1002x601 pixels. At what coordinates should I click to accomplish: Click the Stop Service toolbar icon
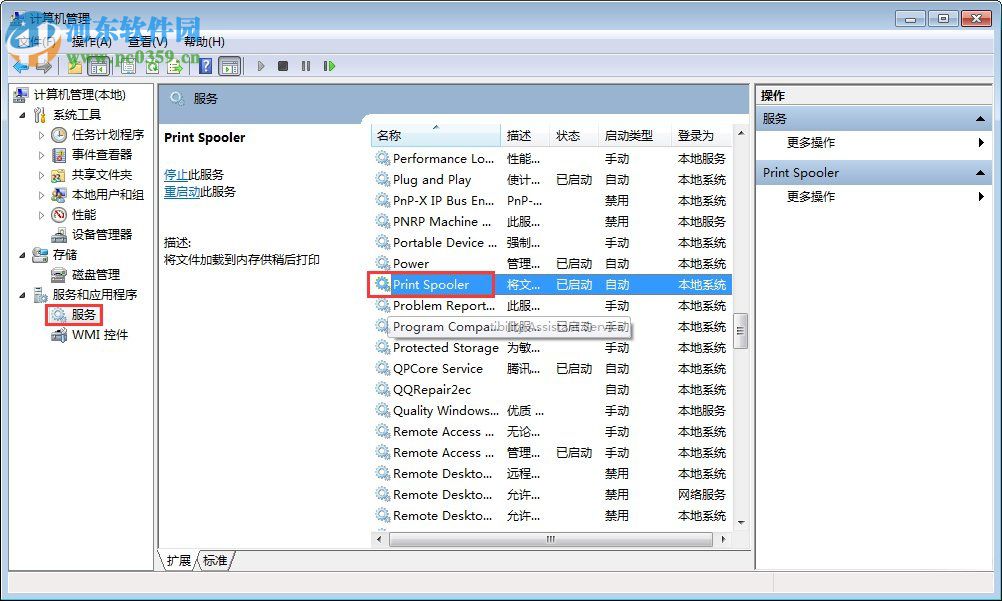[283, 66]
